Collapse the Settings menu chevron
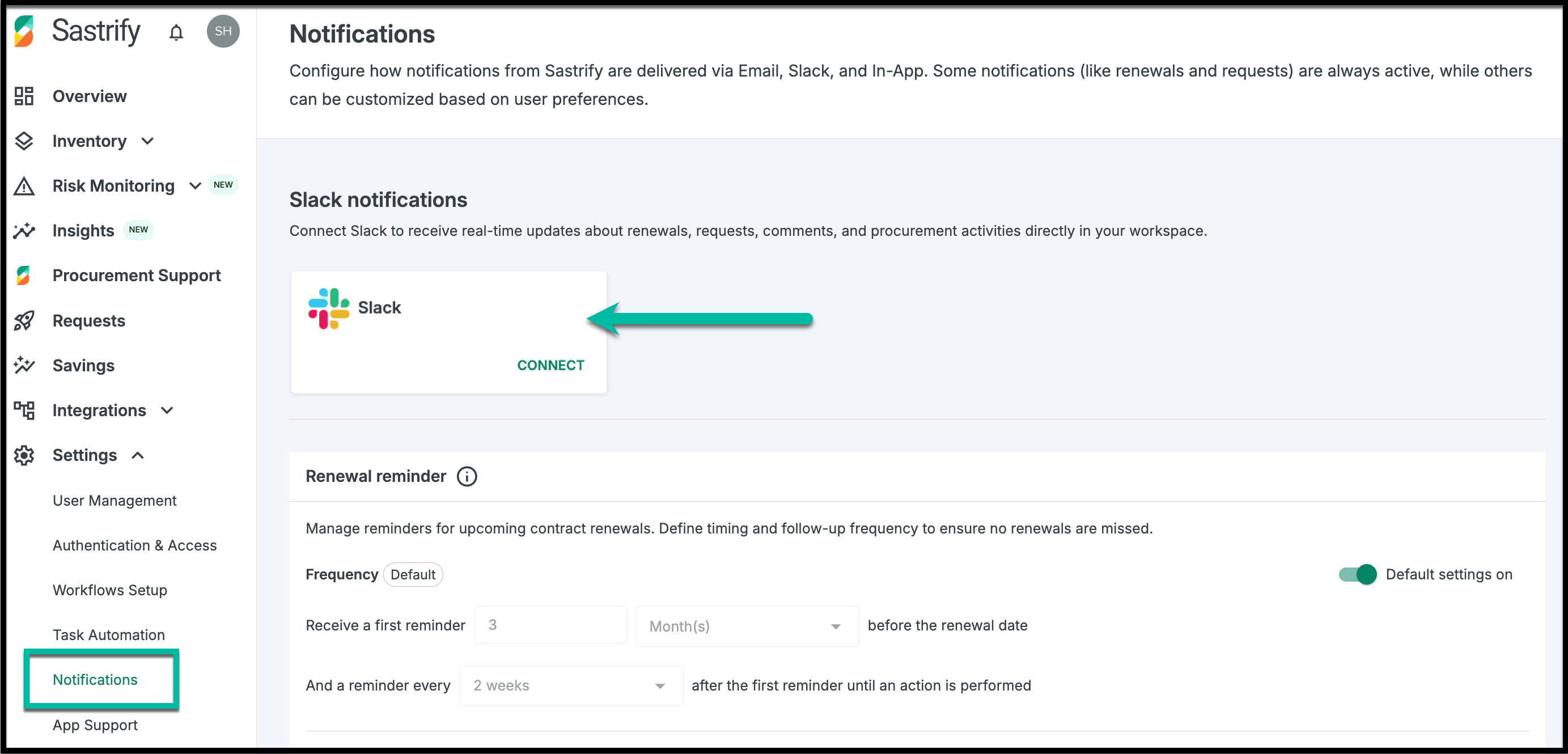1568x754 pixels. point(138,455)
